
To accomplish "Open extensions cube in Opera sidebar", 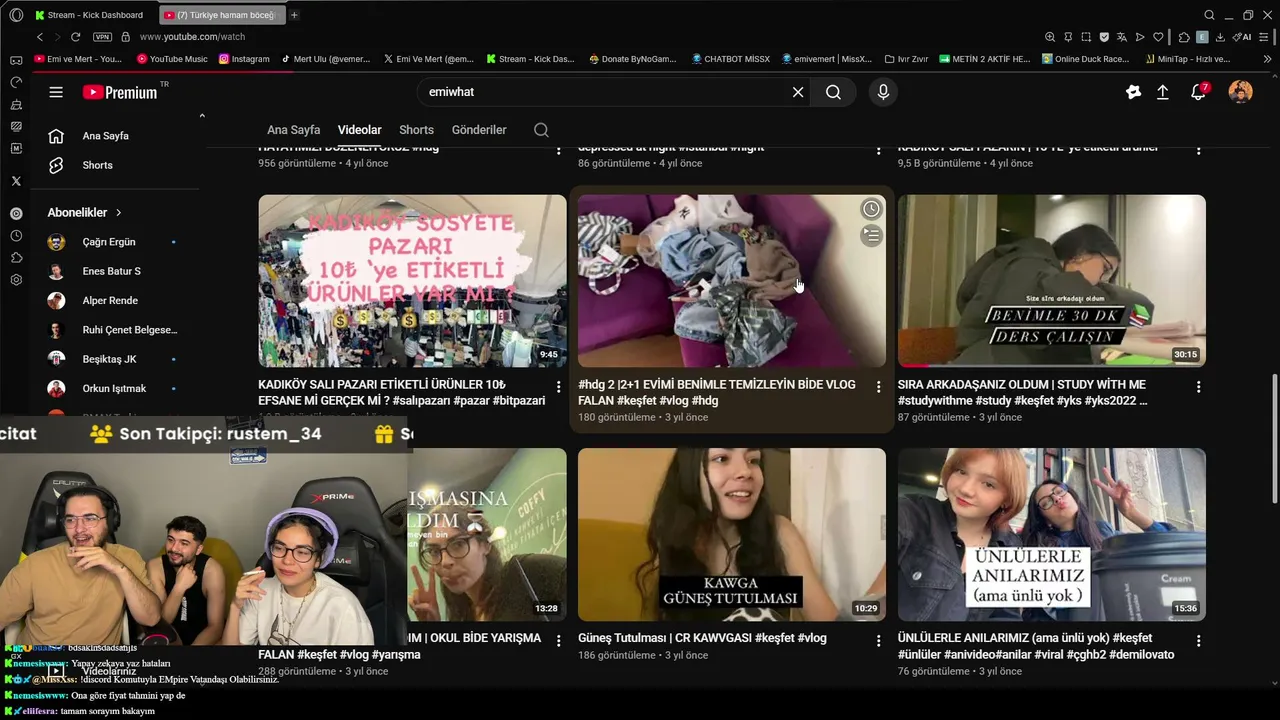I will point(16,258).
